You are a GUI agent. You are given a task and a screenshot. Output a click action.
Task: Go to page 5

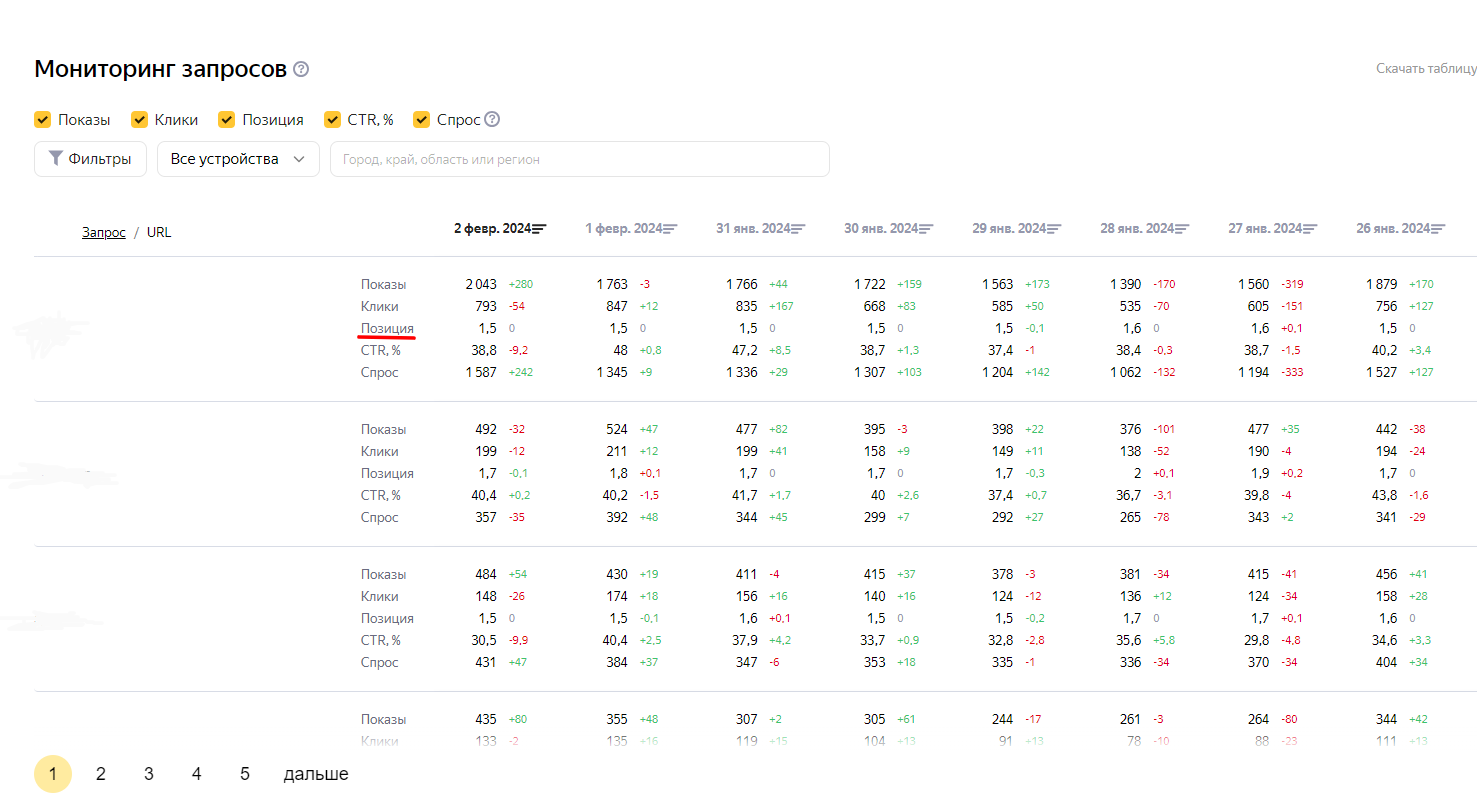(x=245, y=774)
